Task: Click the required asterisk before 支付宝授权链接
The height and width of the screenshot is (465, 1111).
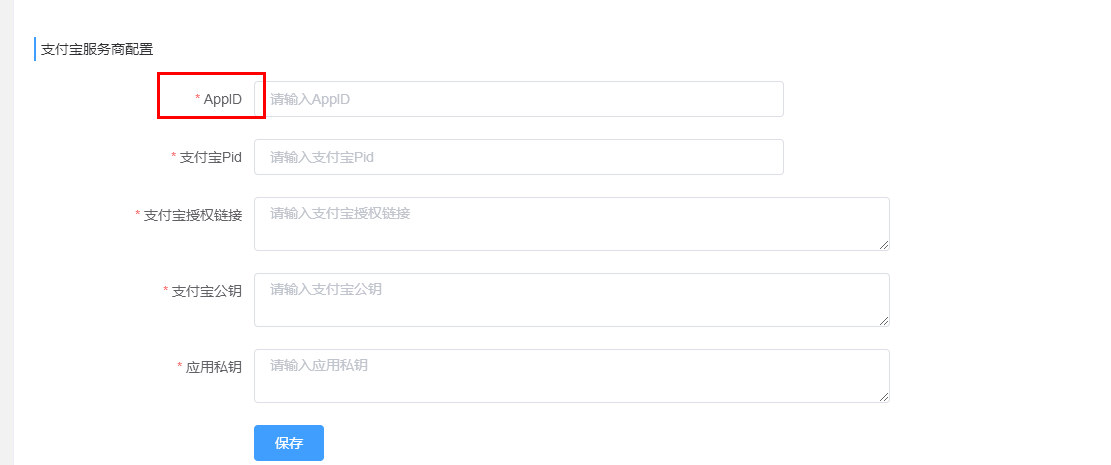Action: [x=138, y=215]
